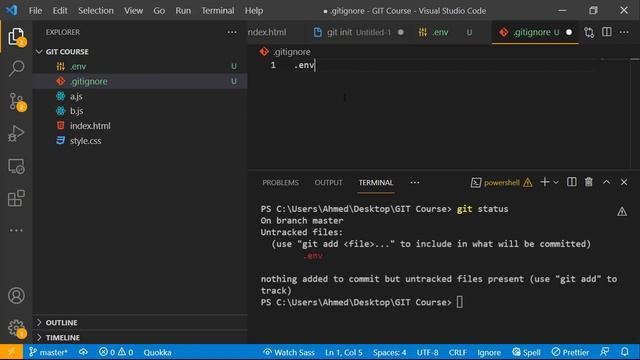This screenshot has height=360, width=640.
Task: Click the terminal warning triangle icon
Action: click(x=622, y=211)
